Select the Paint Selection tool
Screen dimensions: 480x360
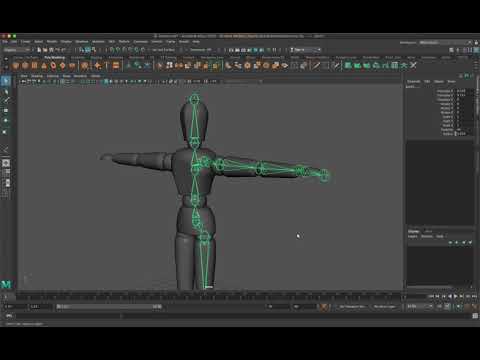[6, 100]
